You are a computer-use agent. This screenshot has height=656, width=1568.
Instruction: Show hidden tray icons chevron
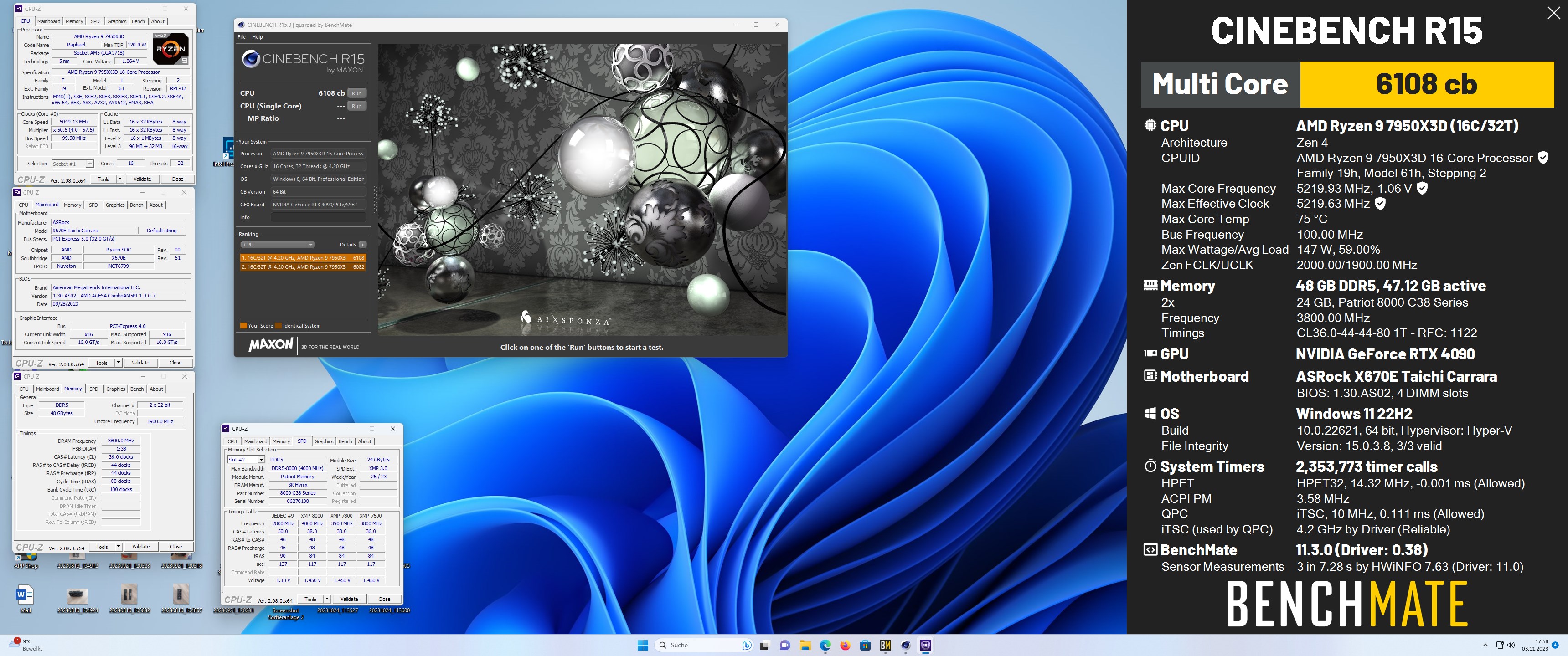tap(1485, 645)
